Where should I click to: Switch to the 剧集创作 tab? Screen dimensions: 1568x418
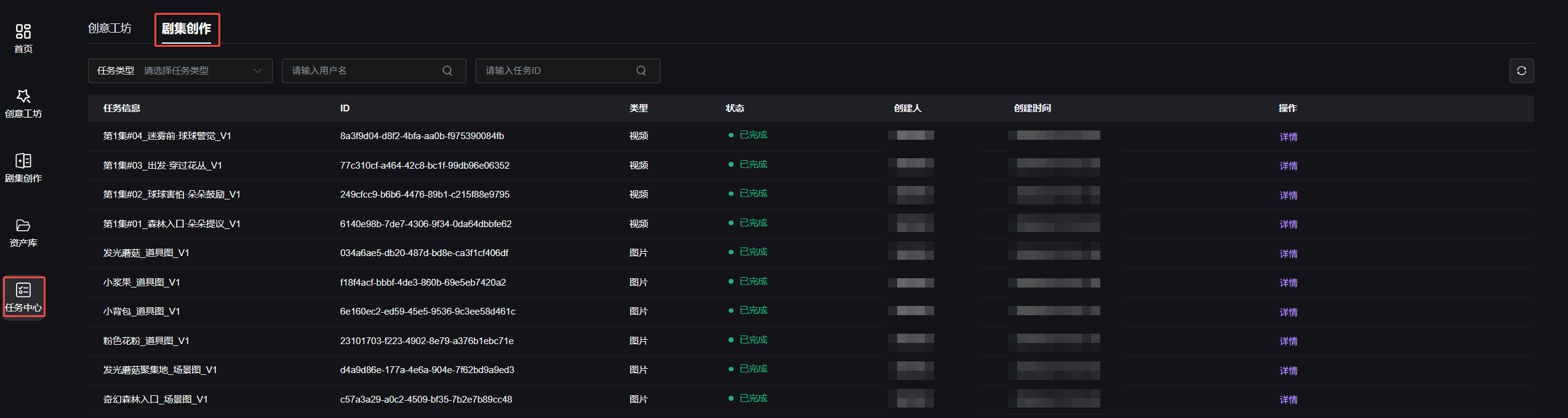click(x=186, y=28)
